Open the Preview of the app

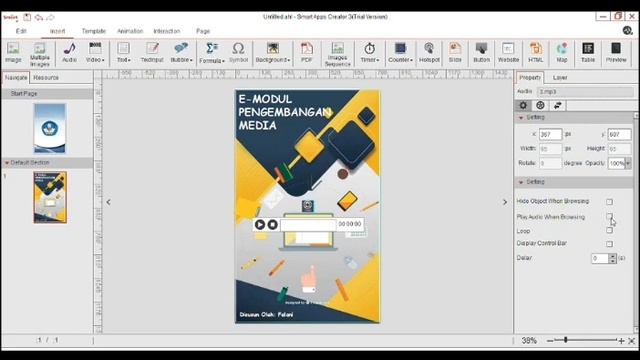point(616,53)
